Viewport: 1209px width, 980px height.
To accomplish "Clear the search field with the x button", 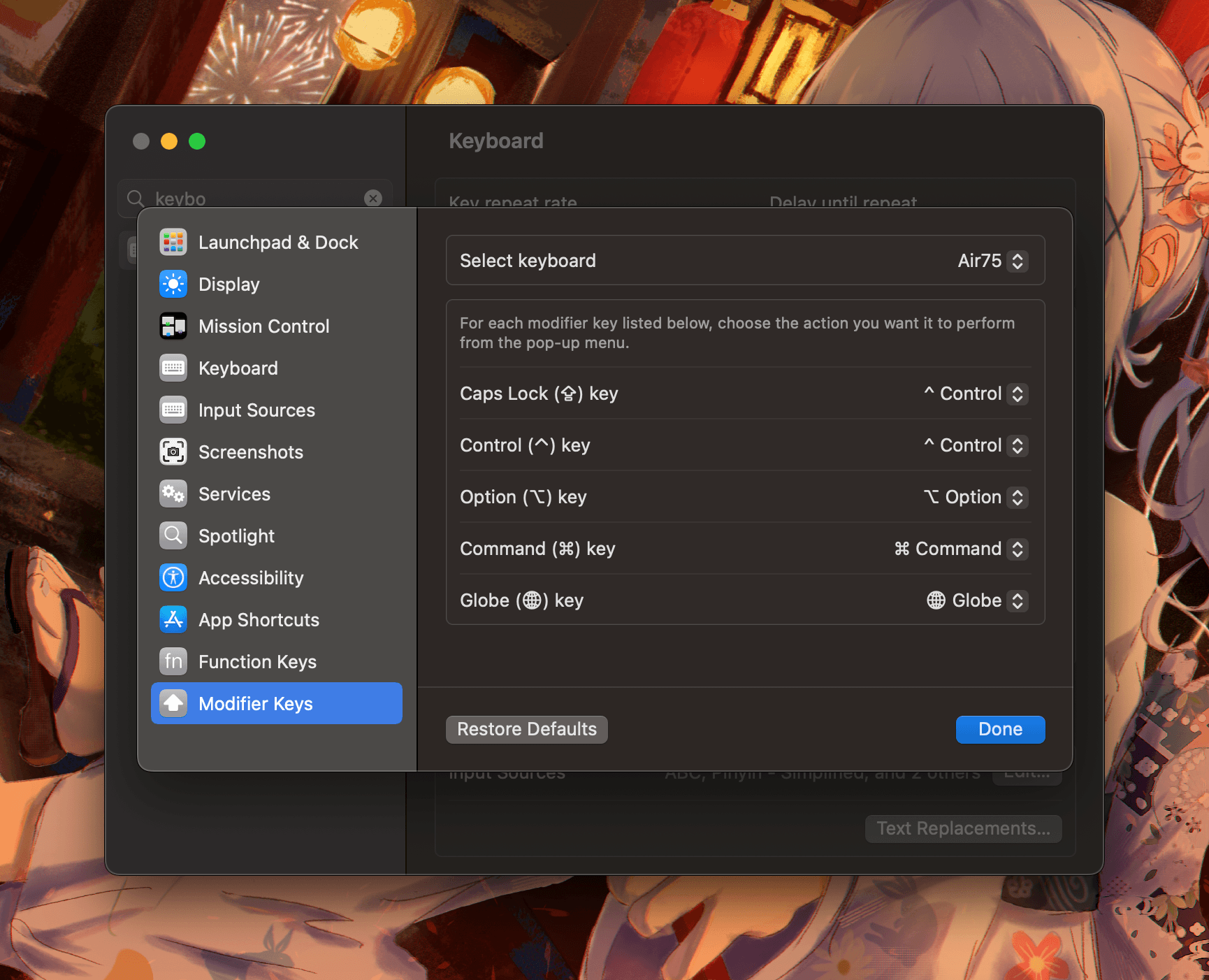I will (373, 198).
